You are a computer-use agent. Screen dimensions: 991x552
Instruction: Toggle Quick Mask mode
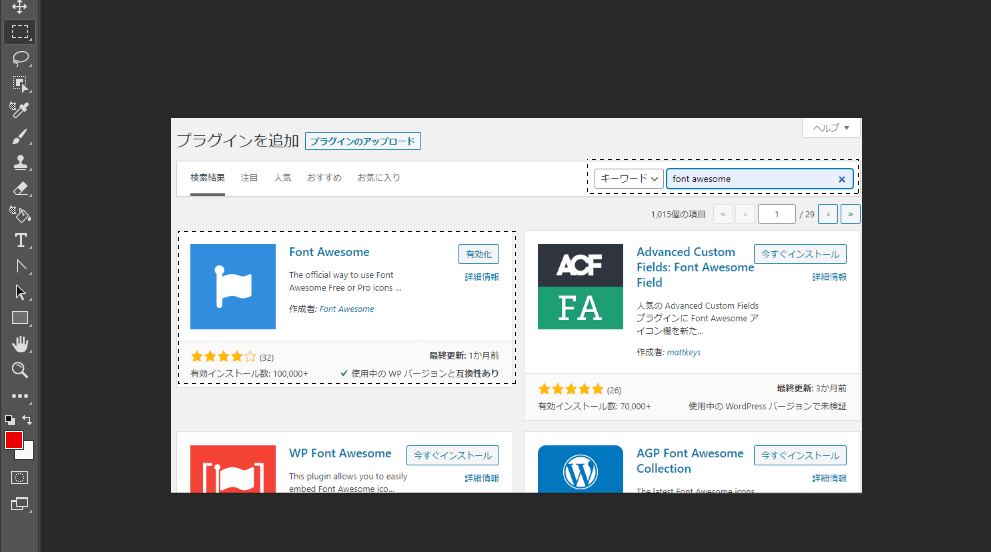click(19, 478)
